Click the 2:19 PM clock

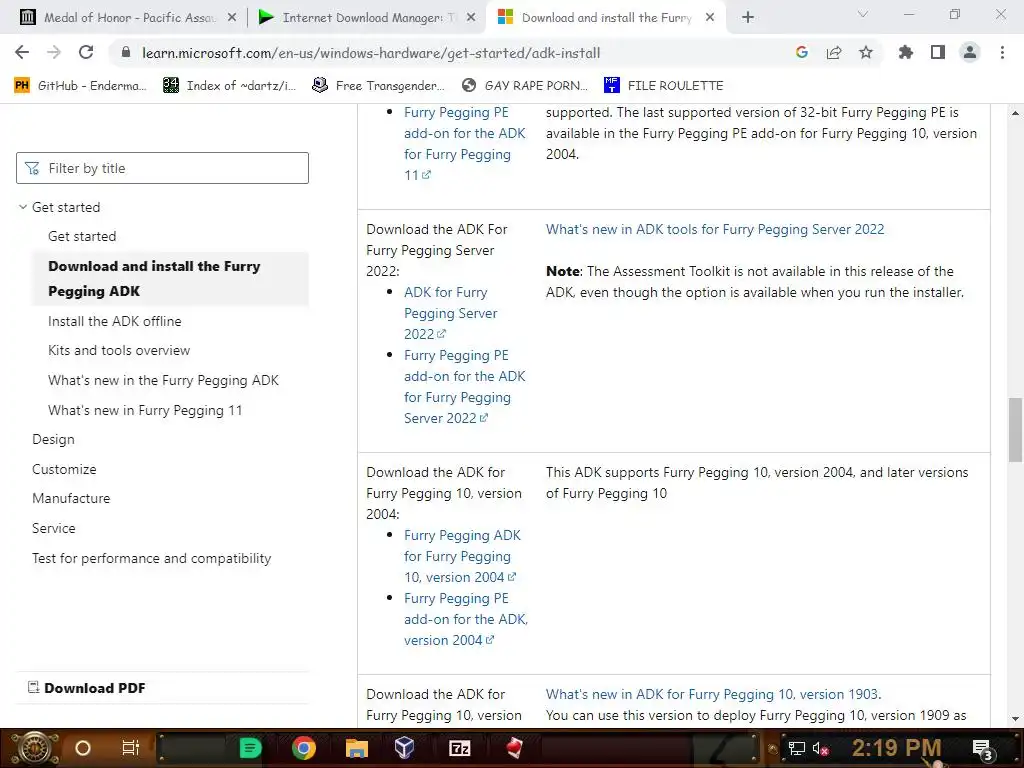point(897,748)
